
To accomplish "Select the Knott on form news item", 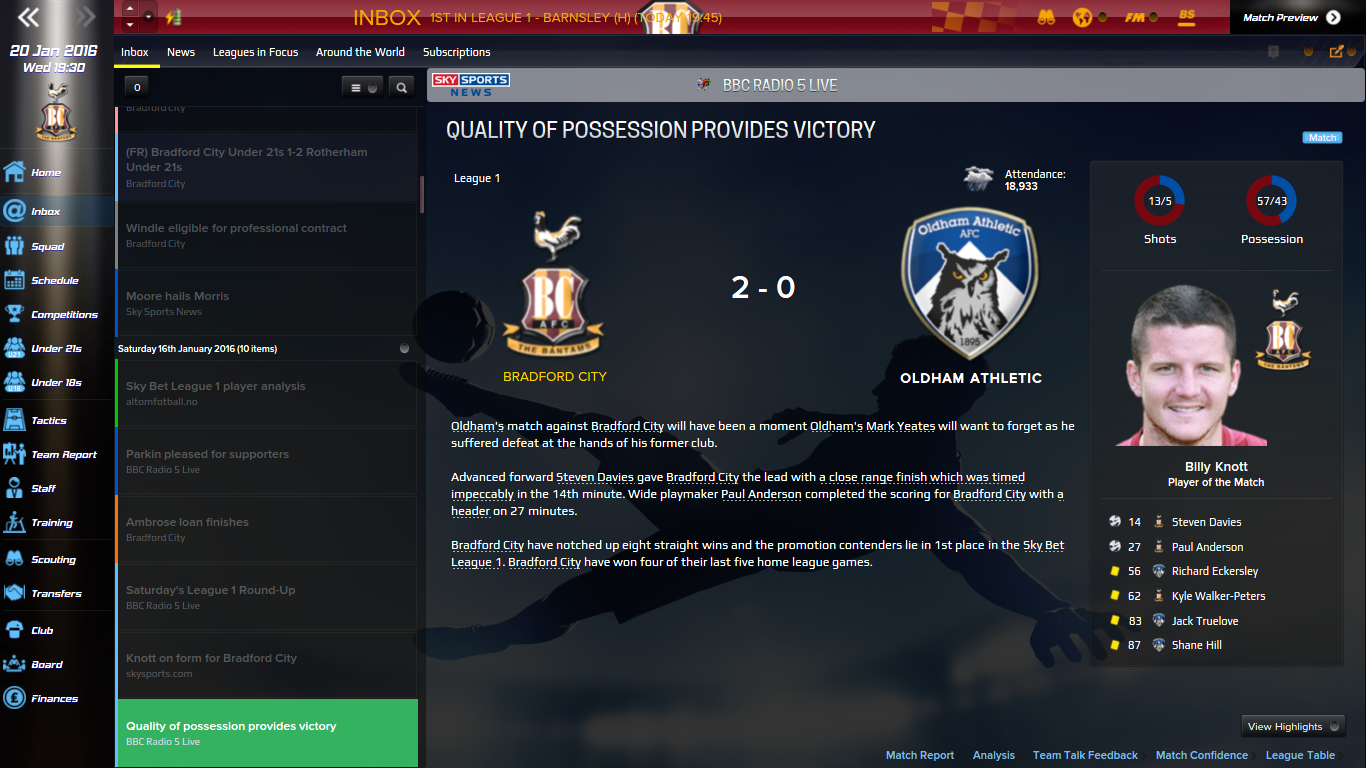I will [266, 665].
